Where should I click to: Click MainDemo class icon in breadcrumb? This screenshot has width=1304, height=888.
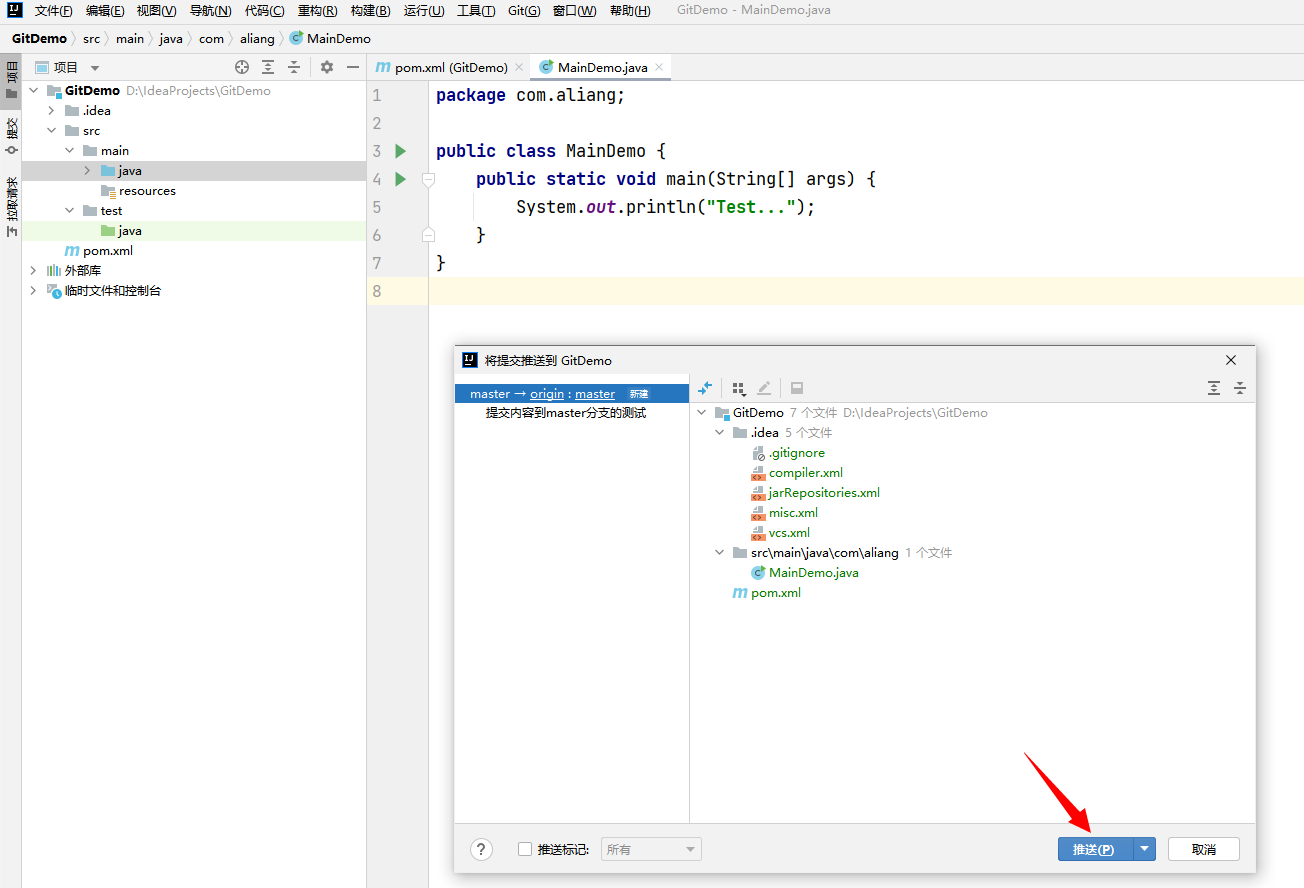tap(296, 38)
